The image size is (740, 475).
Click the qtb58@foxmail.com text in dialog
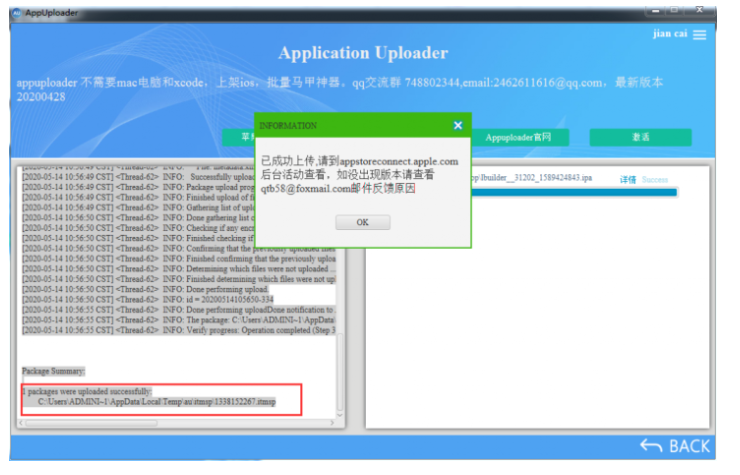click(306, 189)
